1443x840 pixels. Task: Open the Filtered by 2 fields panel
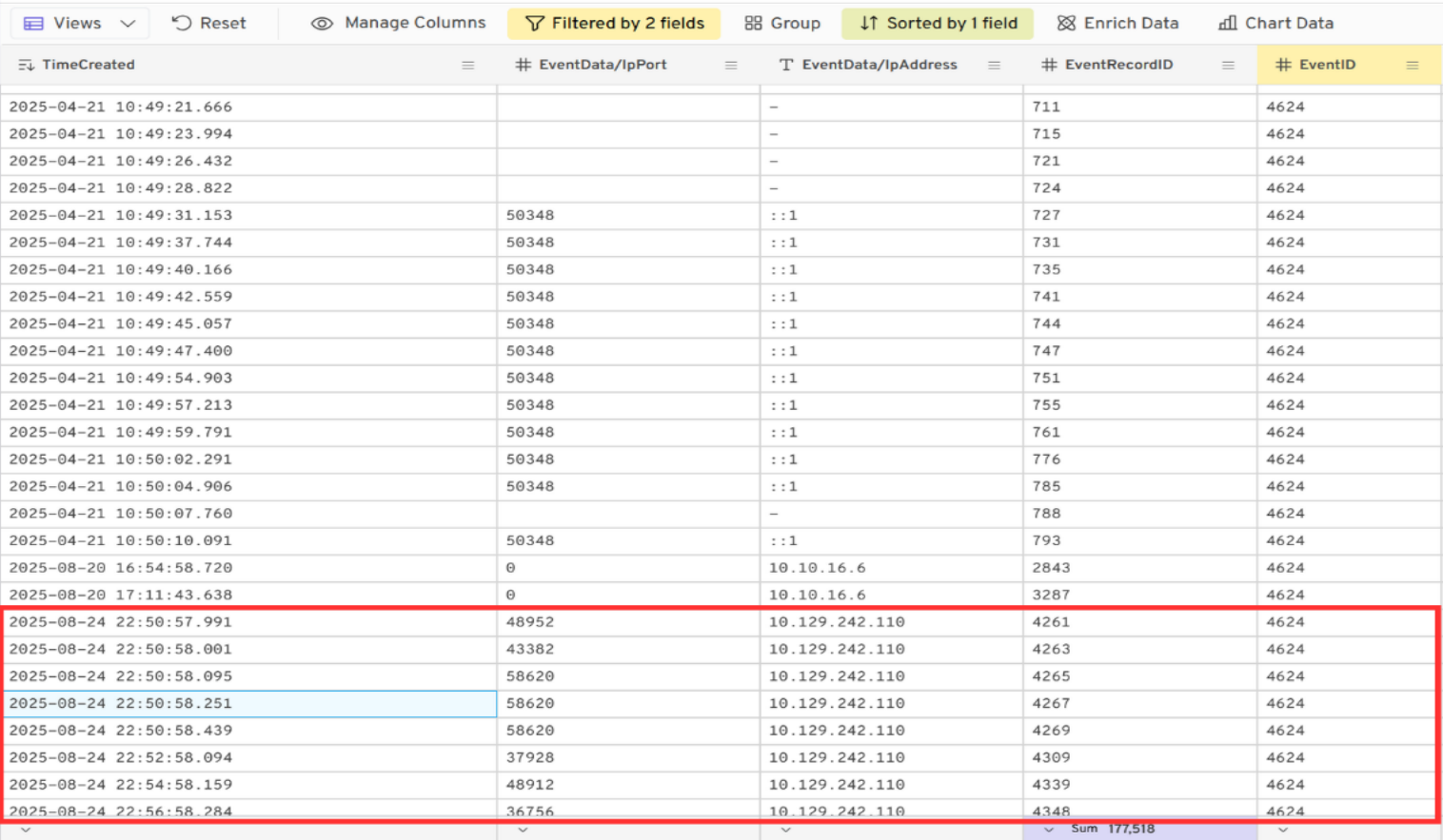click(614, 23)
